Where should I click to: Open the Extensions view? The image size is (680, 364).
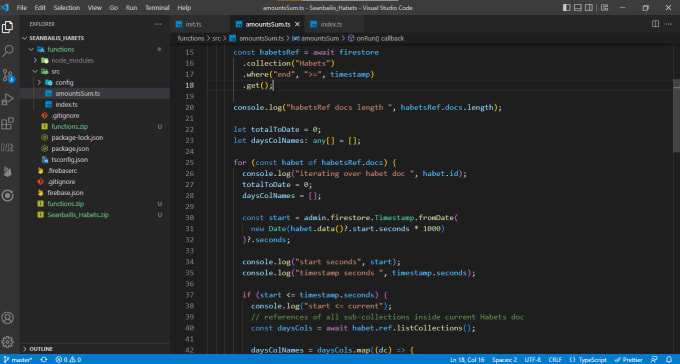[x=7, y=123]
